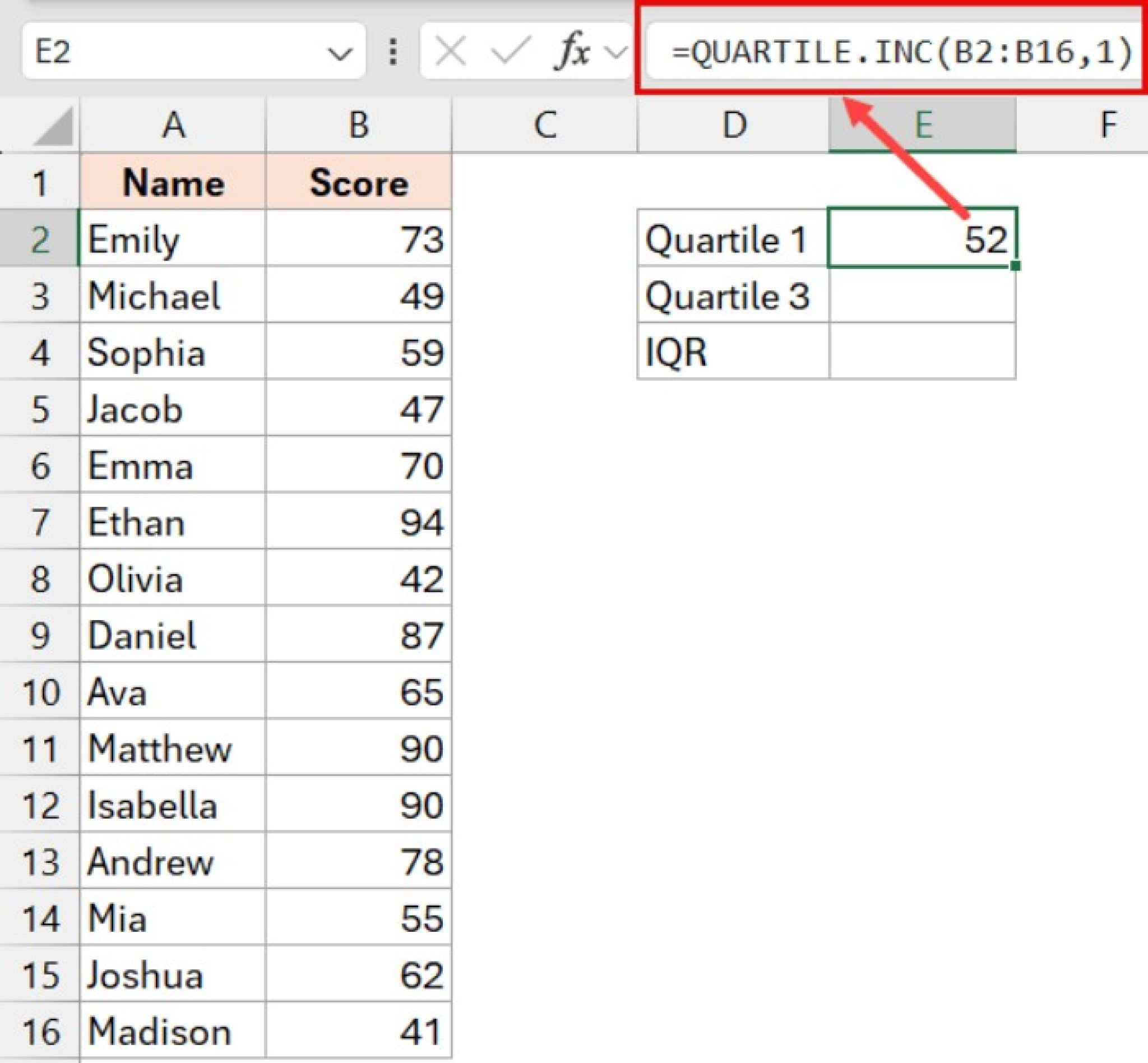This screenshot has height=1063, width=1148.
Task: Click the Cancel (X) icon on the formula bar
Action: click(450, 50)
